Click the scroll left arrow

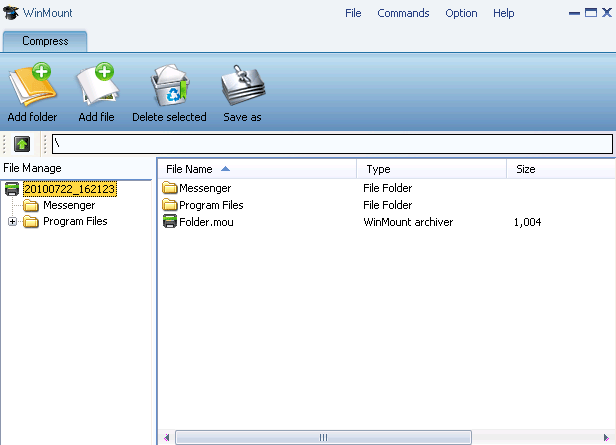[167, 437]
